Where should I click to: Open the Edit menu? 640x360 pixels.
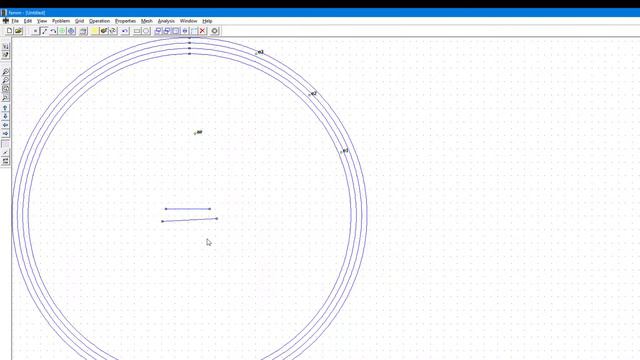pyautogui.click(x=28, y=21)
